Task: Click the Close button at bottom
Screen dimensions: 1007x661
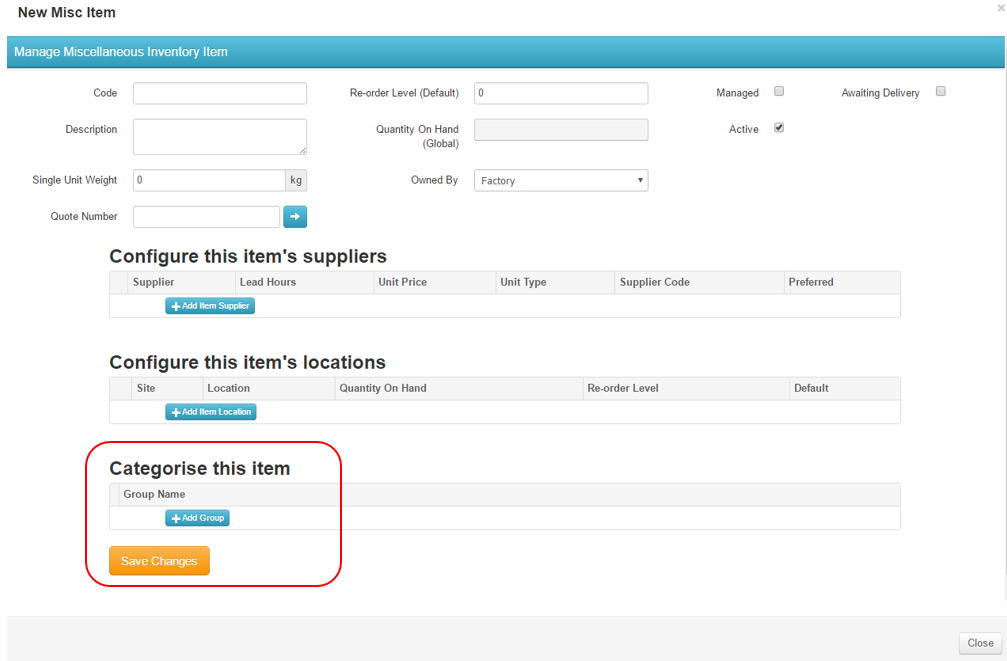Action: click(980, 643)
